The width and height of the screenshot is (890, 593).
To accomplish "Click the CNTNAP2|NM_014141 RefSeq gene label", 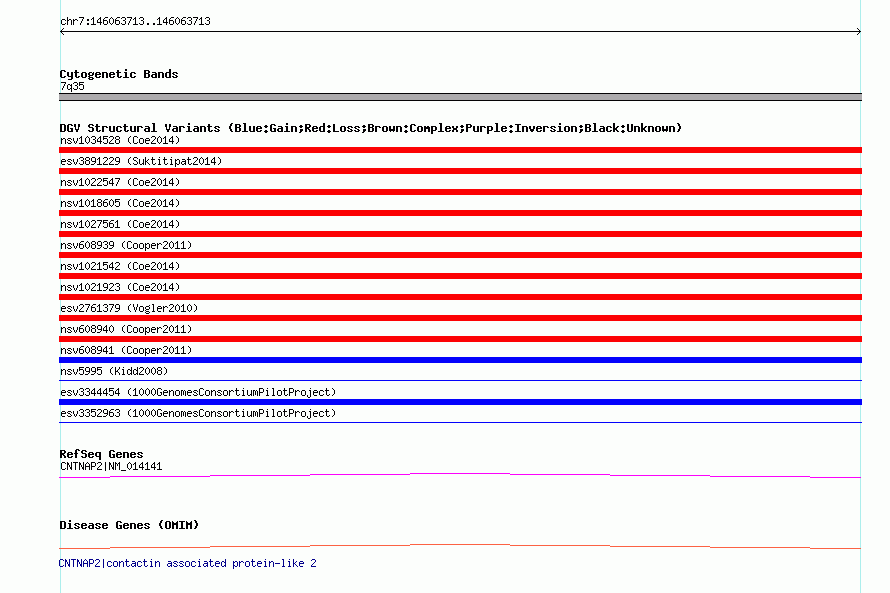I will point(111,466).
